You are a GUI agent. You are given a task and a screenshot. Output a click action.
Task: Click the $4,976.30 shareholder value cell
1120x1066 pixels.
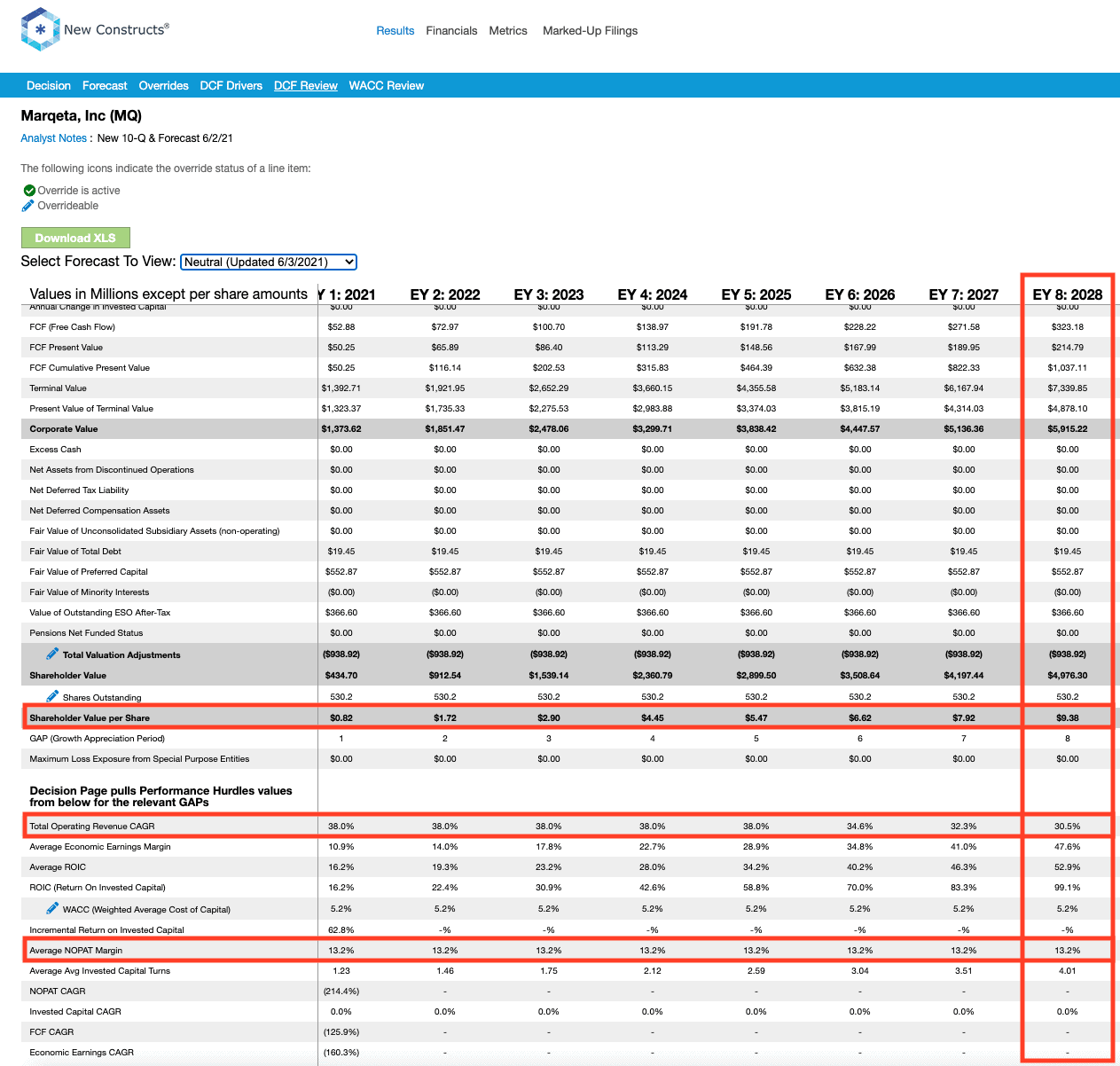pyautogui.click(x=1068, y=675)
